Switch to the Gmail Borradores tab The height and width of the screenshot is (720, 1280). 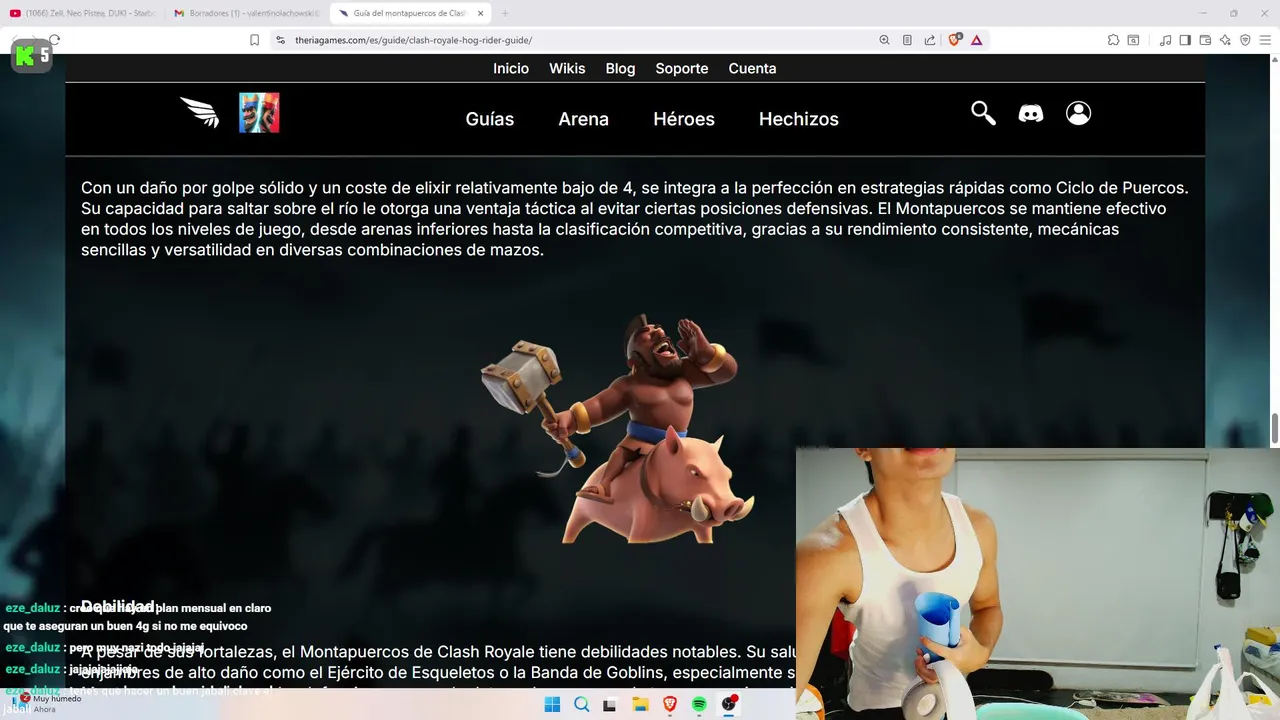pos(245,13)
